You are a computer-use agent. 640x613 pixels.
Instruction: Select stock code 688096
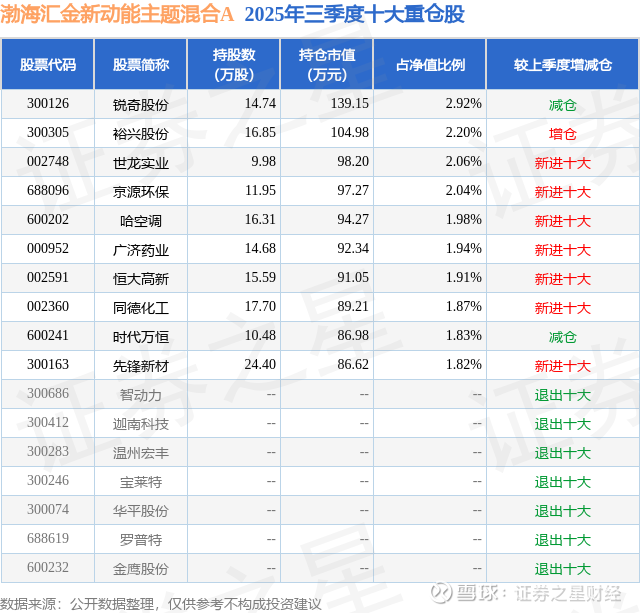click(48, 191)
